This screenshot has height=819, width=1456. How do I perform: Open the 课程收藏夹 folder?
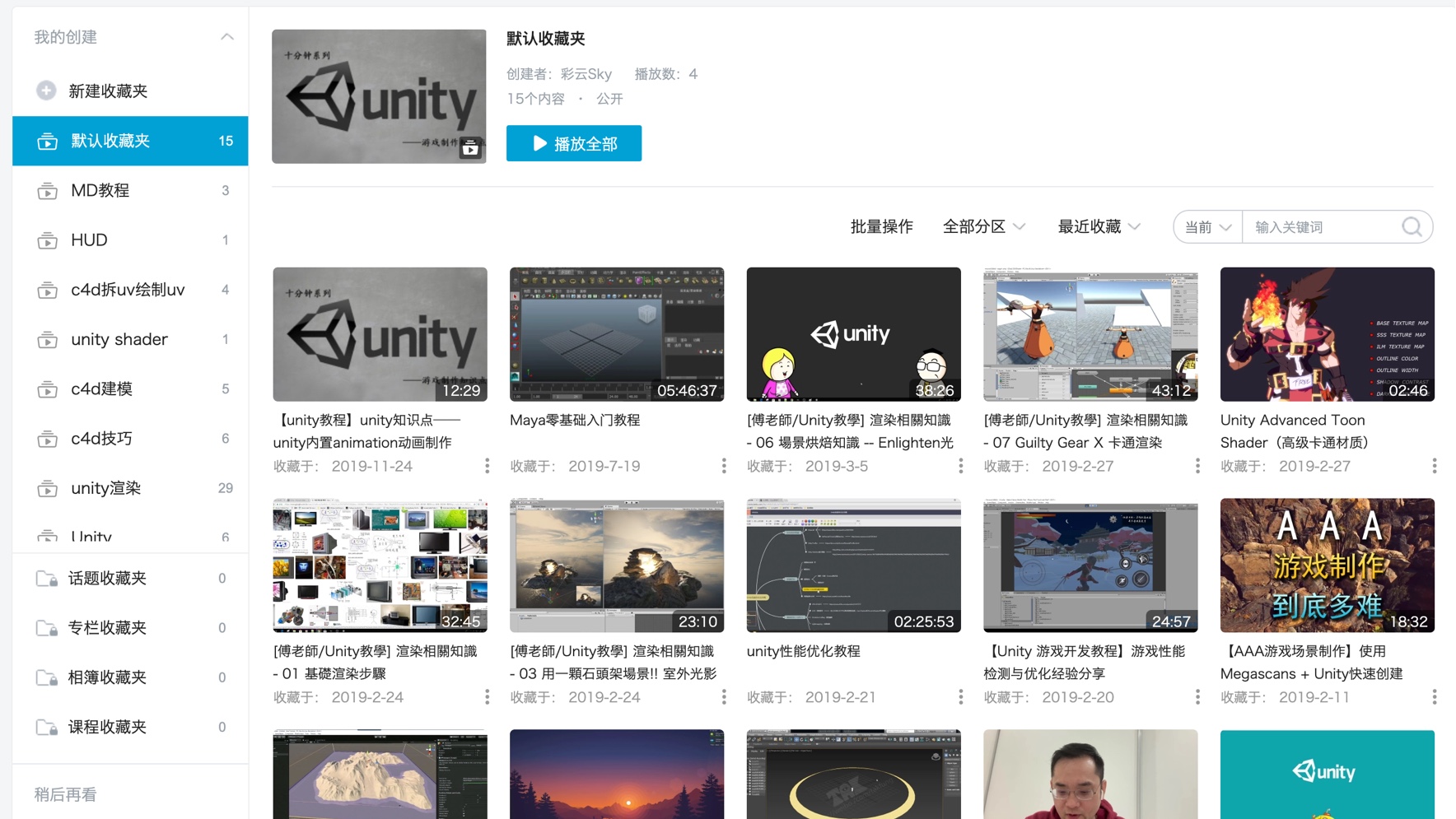click(x=130, y=727)
